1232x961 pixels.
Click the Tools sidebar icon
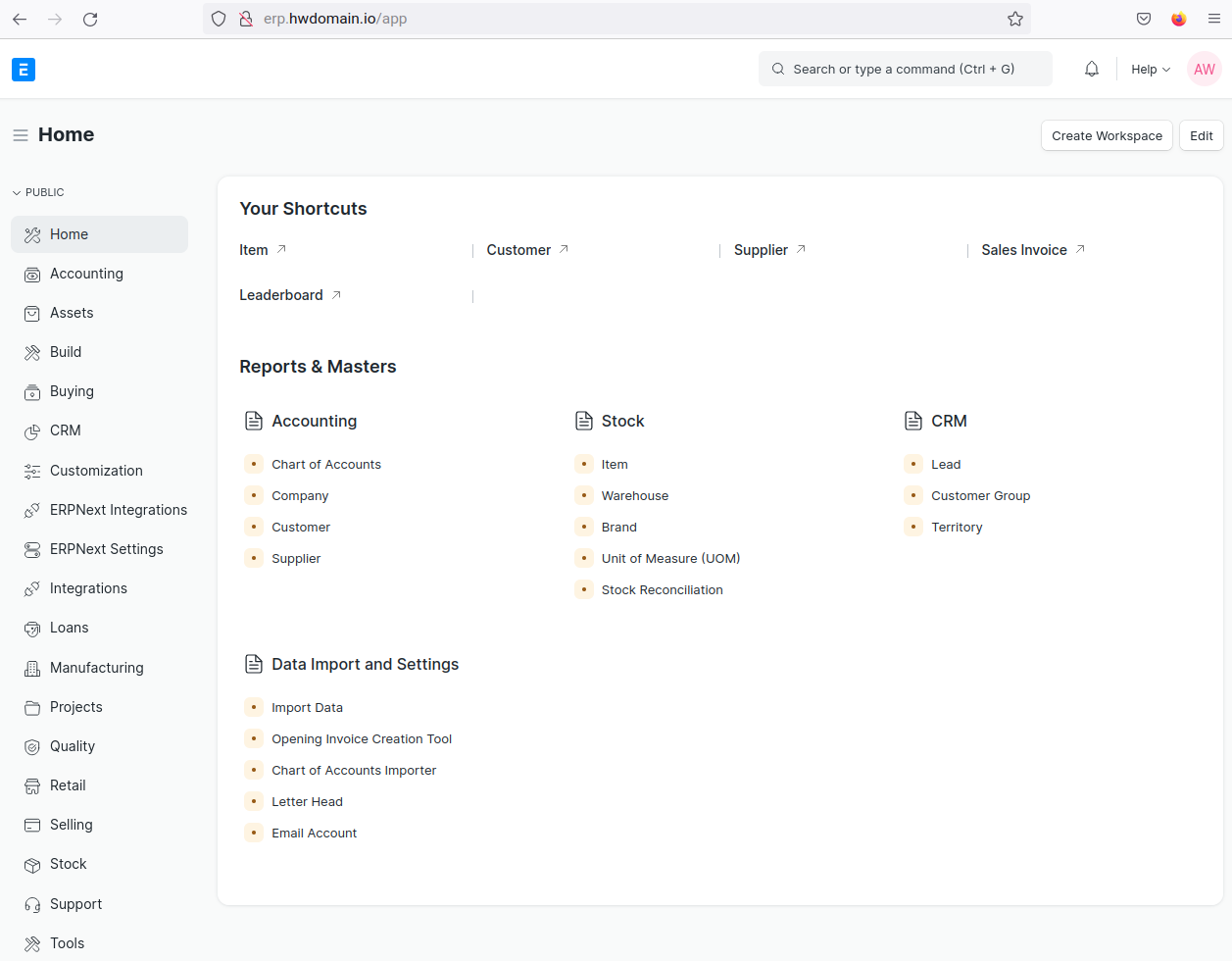[x=32, y=944]
